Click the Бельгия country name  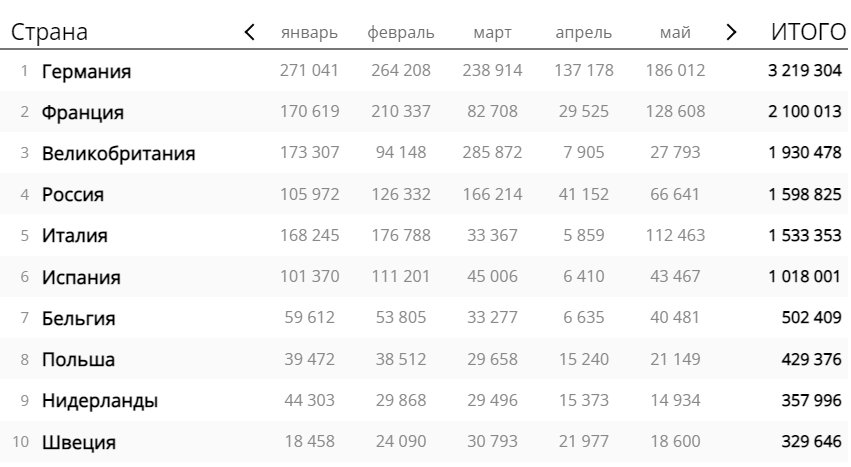coord(78,318)
